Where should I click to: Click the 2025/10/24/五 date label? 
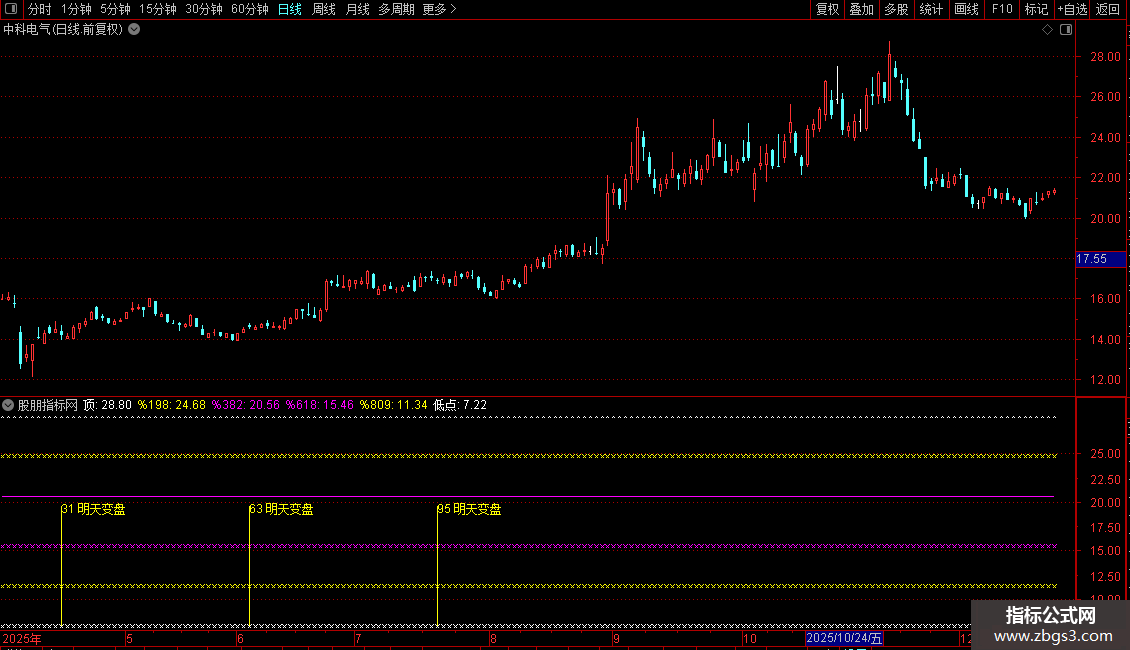pyautogui.click(x=844, y=638)
